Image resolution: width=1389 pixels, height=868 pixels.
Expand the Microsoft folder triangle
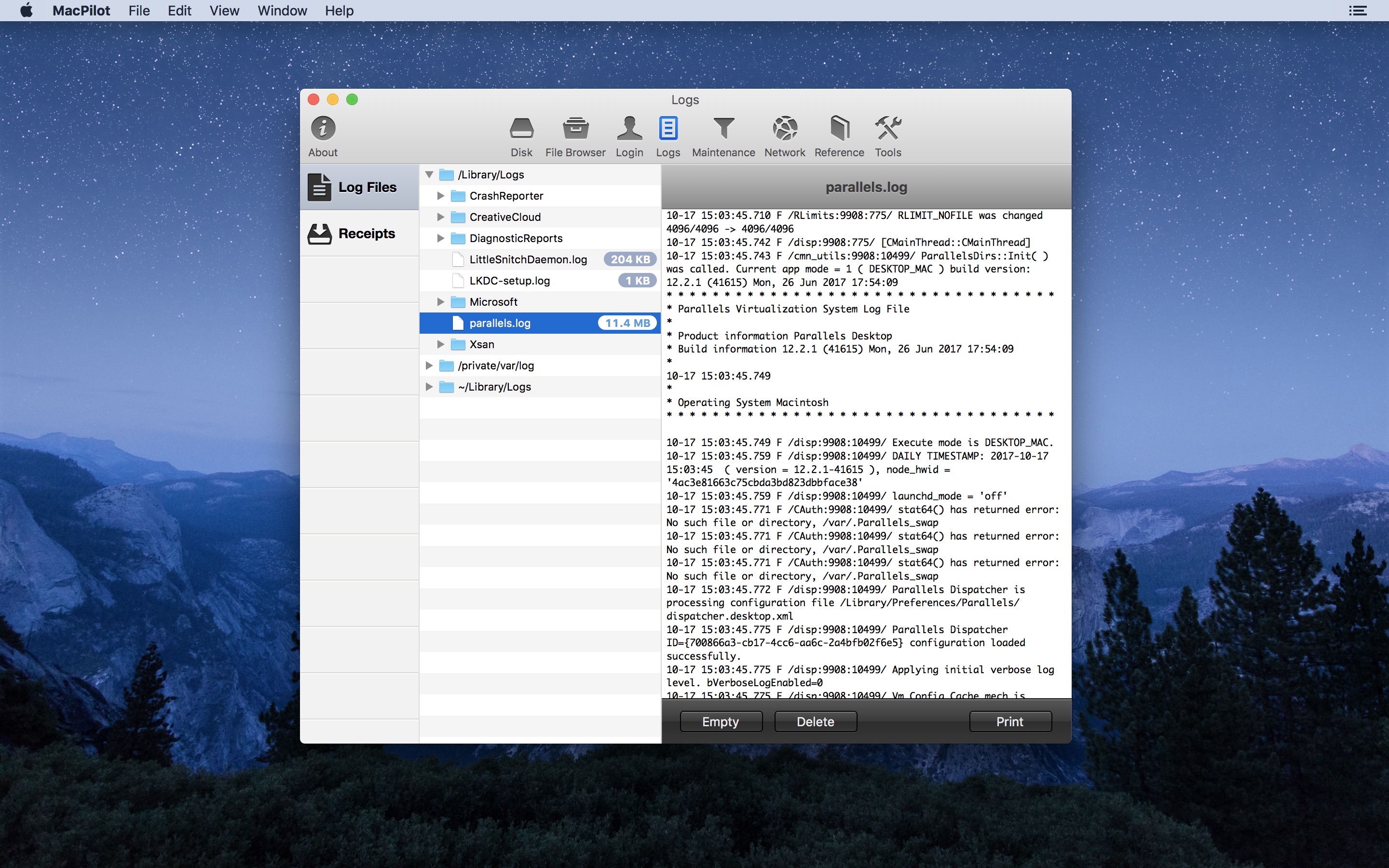(x=440, y=302)
